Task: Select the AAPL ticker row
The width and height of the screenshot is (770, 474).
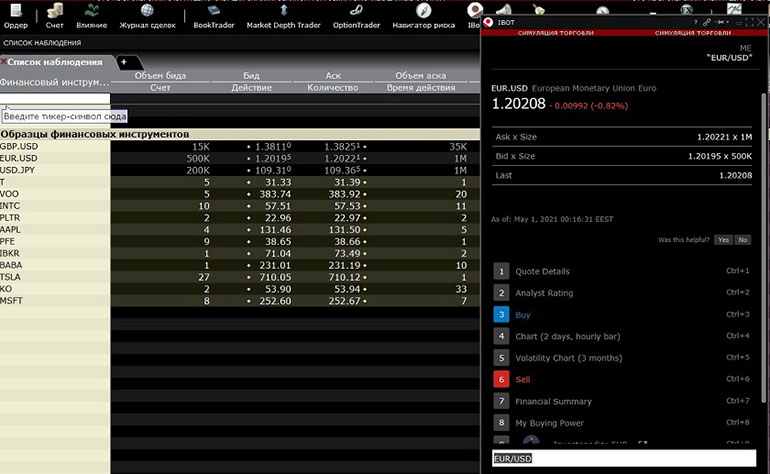Action: (240, 229)
